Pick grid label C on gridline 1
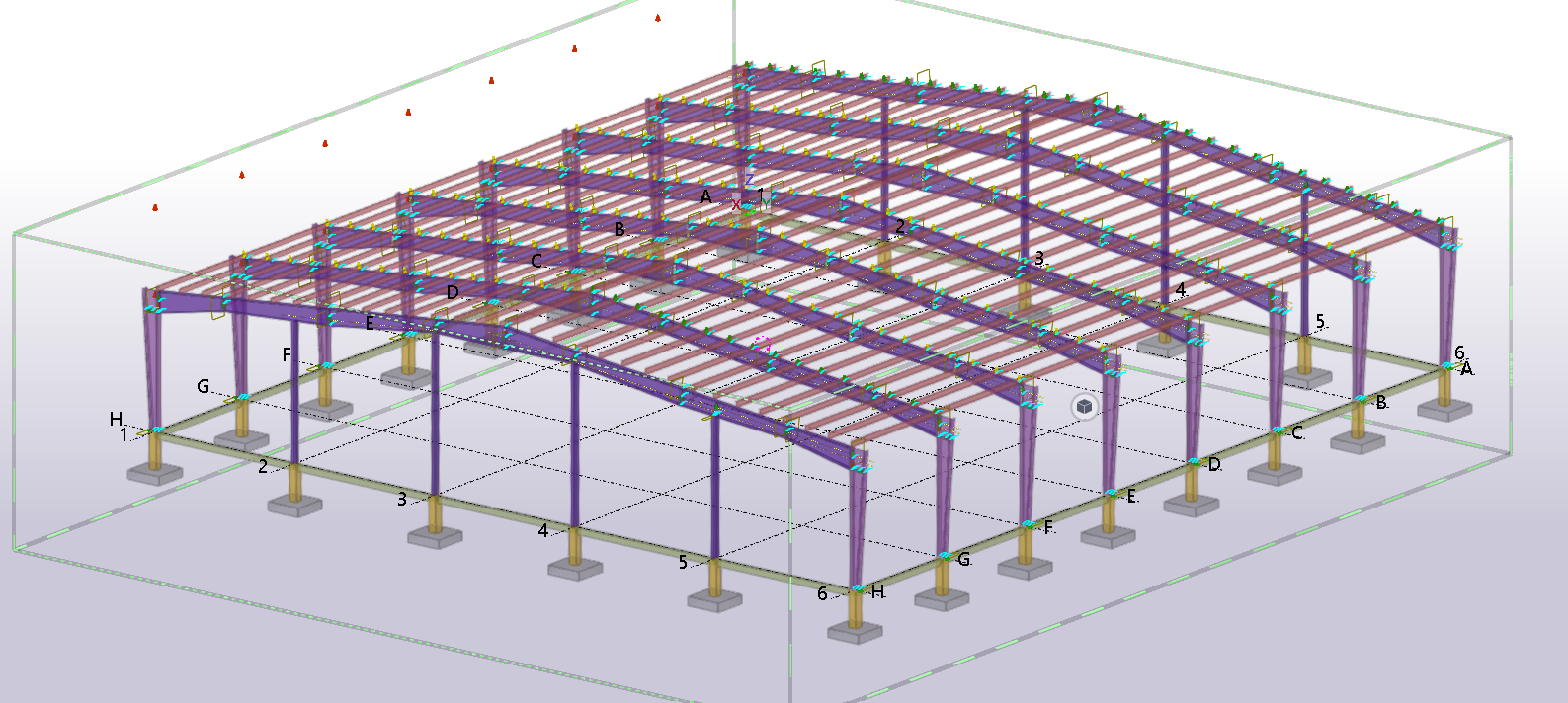The width and height of the screenshot is (1568, 703). [536, 261]
